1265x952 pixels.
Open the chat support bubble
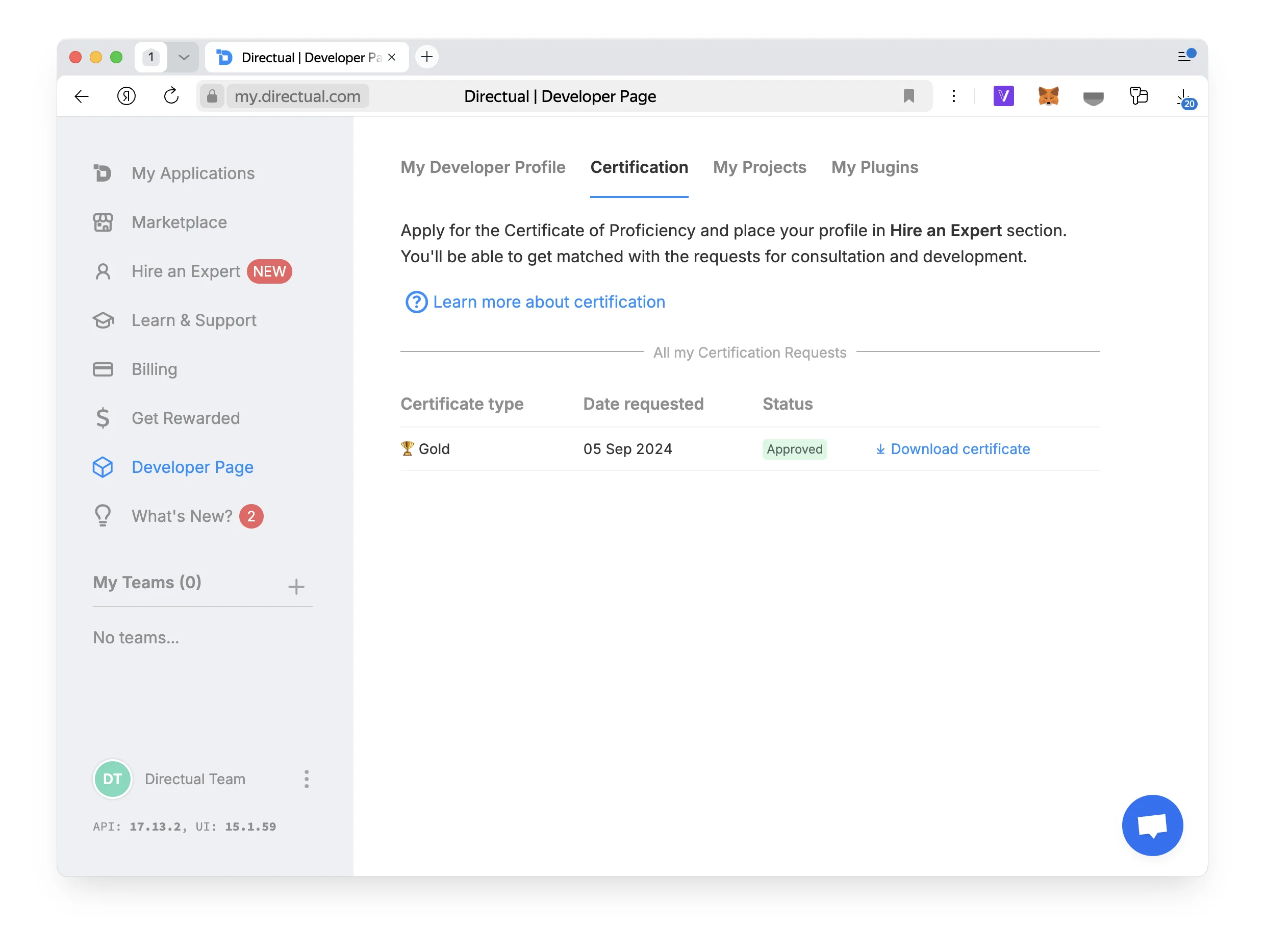(1152, 825)
